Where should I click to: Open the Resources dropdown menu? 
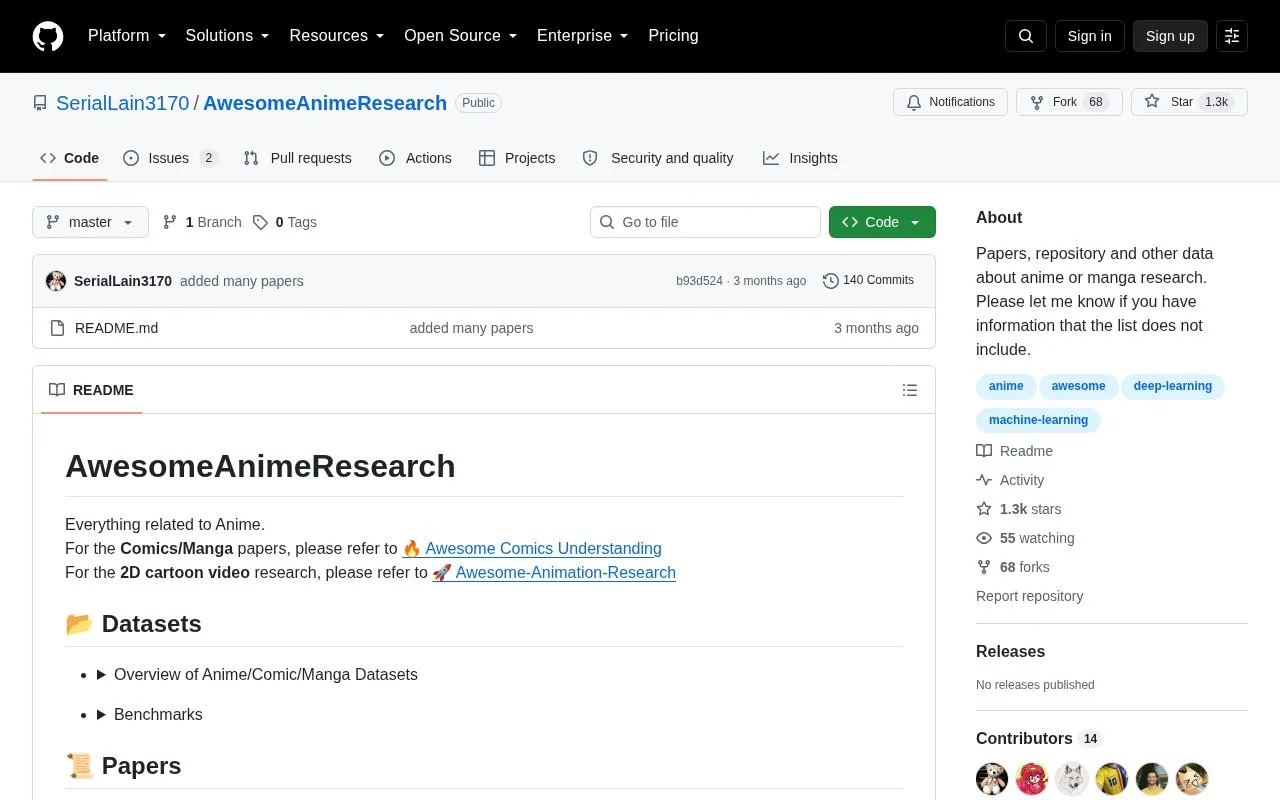click(337, 36)
